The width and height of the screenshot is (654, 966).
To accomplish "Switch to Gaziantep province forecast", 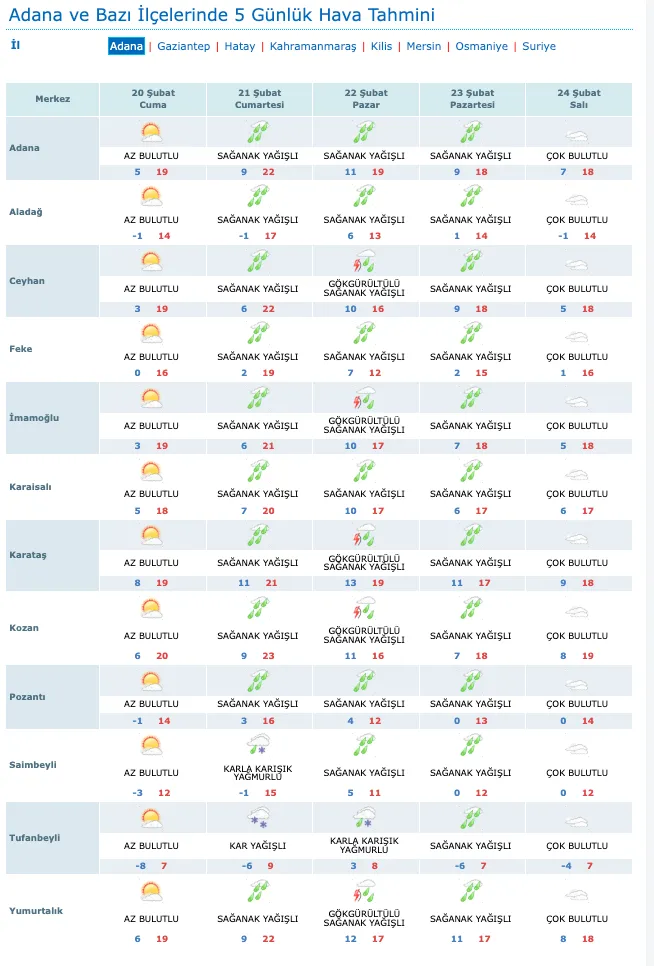I will (x=183, y=46).
